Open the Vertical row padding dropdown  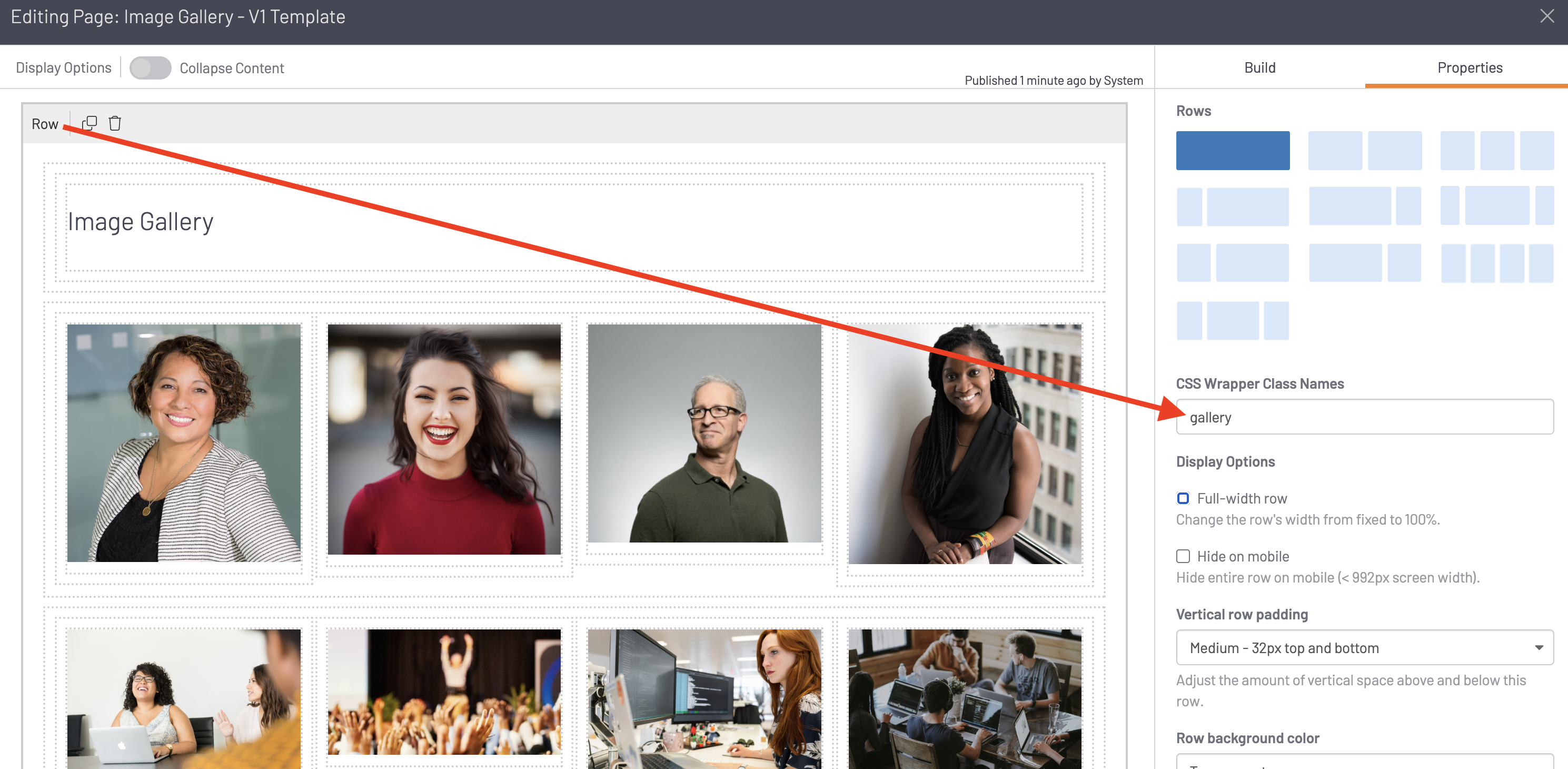[1364, 647]
